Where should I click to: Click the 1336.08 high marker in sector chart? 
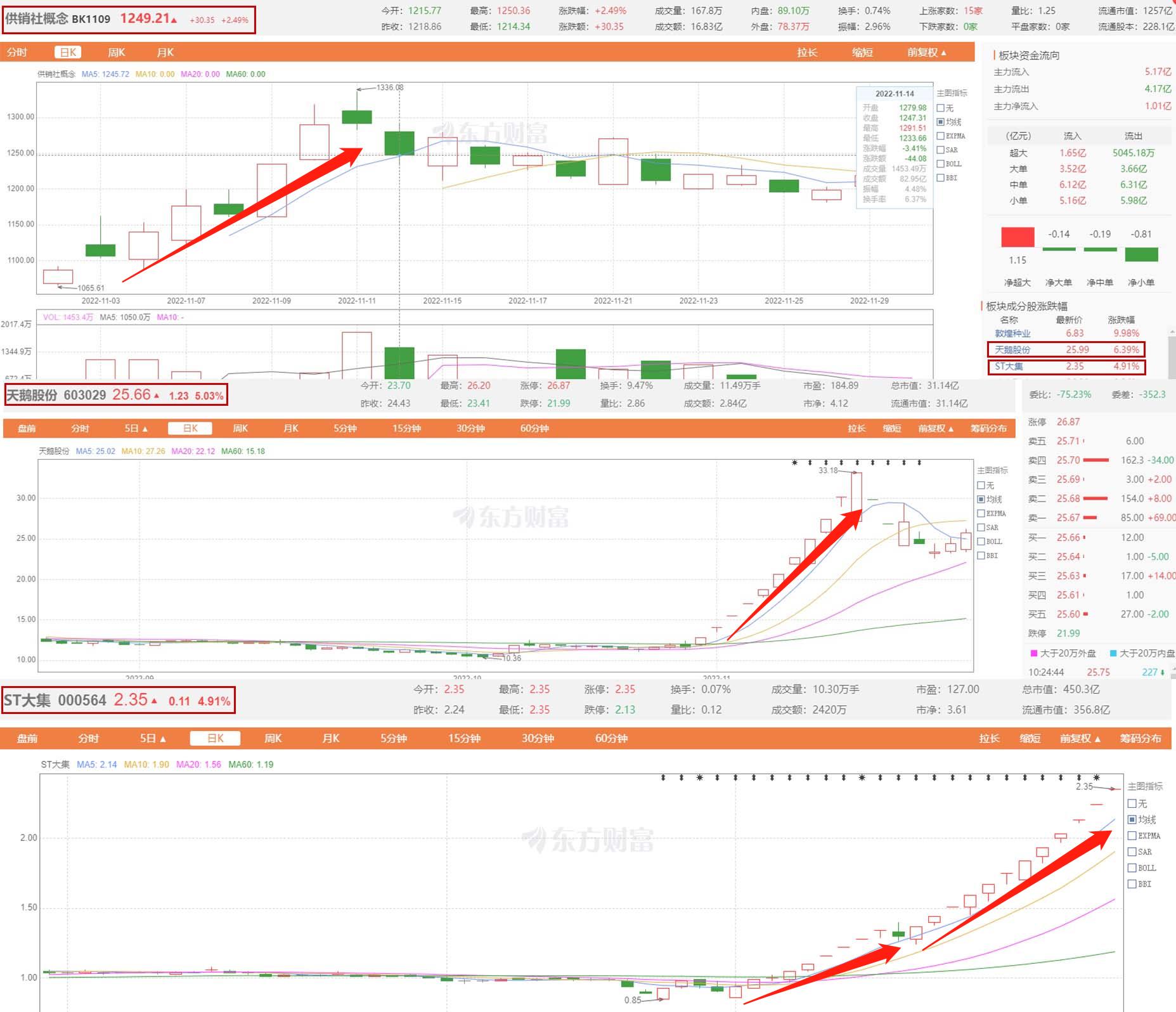tap(390, 88)
